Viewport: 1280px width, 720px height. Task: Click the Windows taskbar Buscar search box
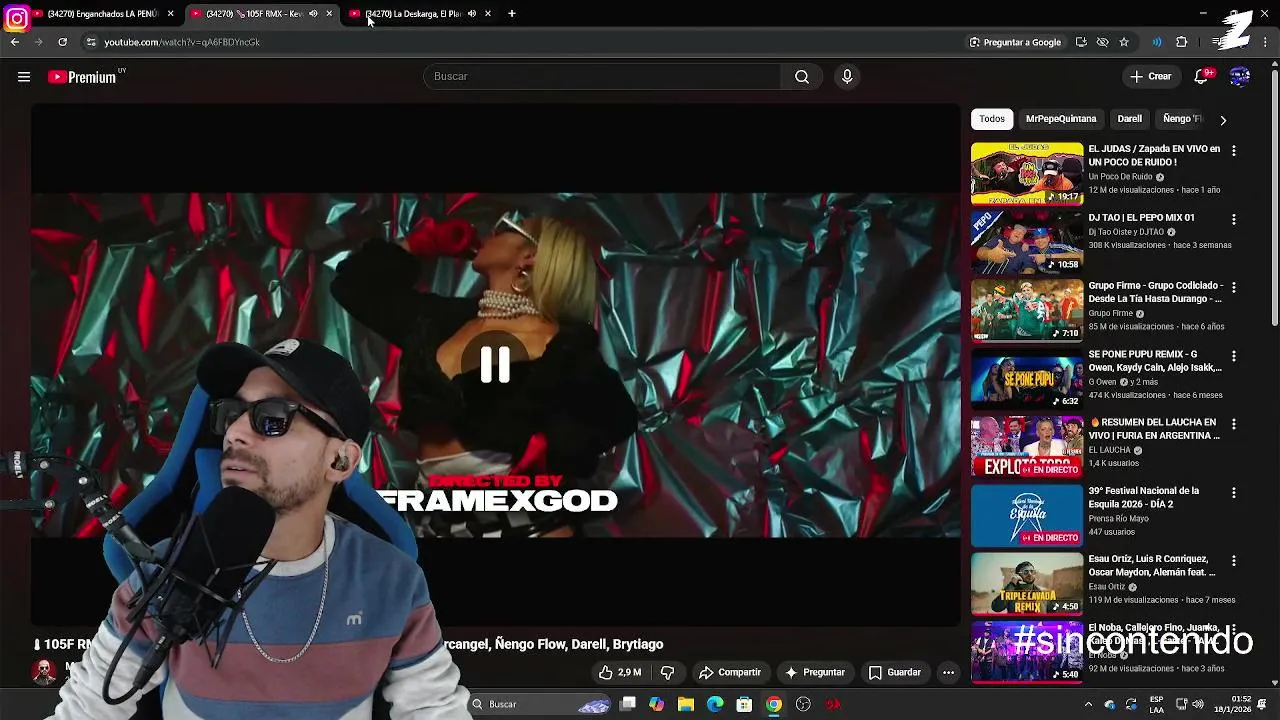click(x=540, y=704)
